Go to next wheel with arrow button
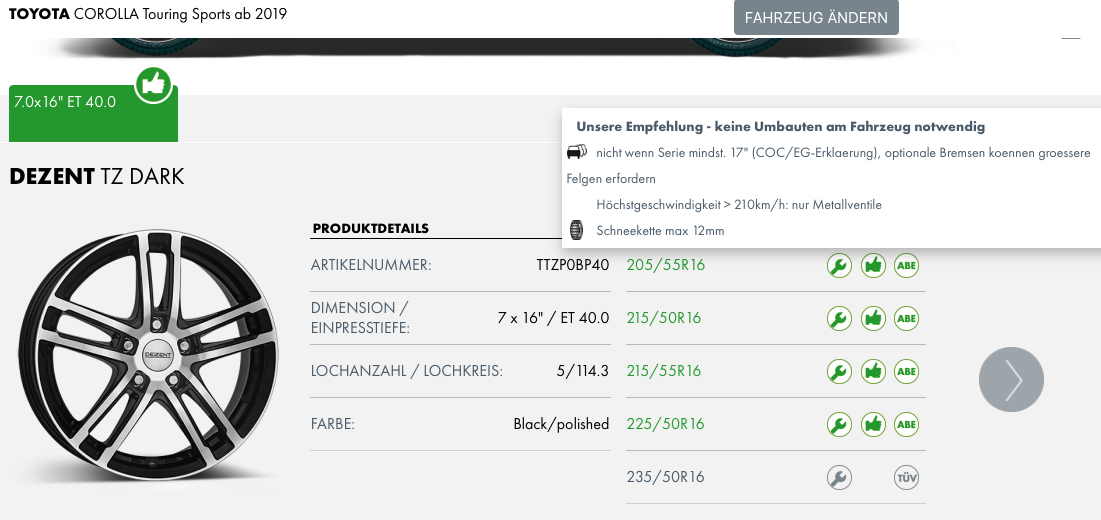 [1011, 380]
